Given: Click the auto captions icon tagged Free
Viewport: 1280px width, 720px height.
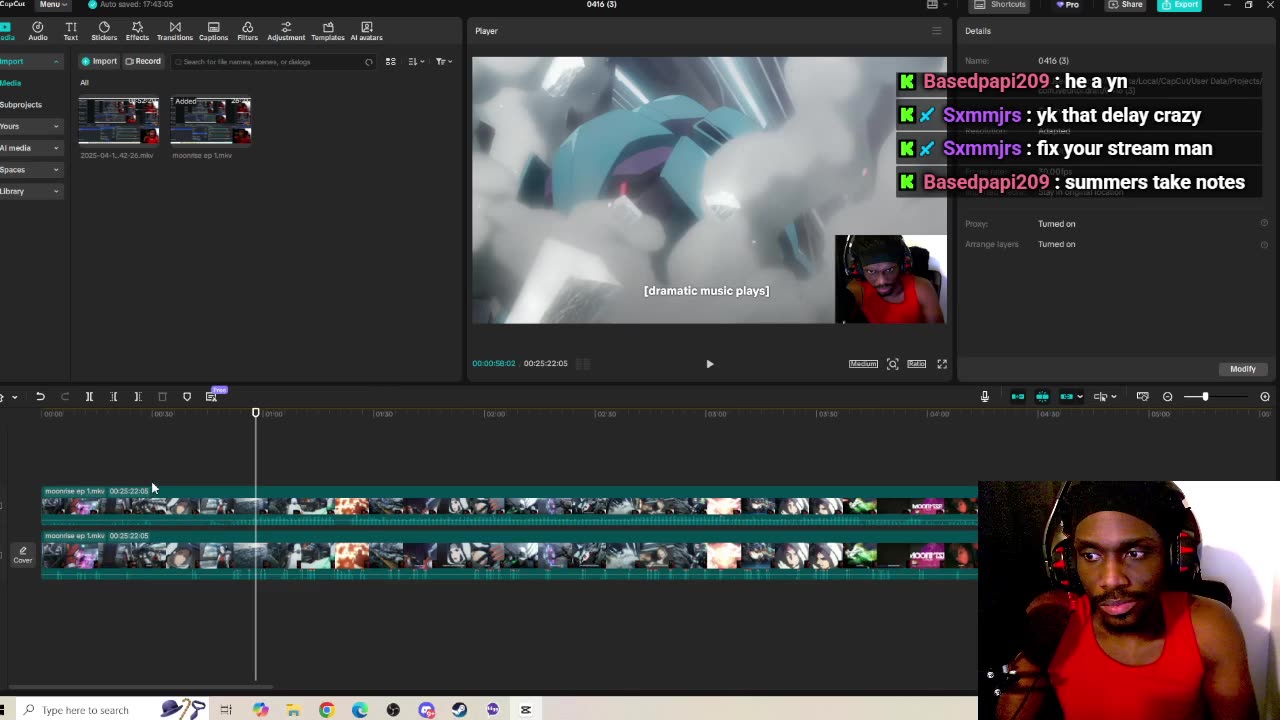Looking at the screenshot, I should click(x=212, y=396).
